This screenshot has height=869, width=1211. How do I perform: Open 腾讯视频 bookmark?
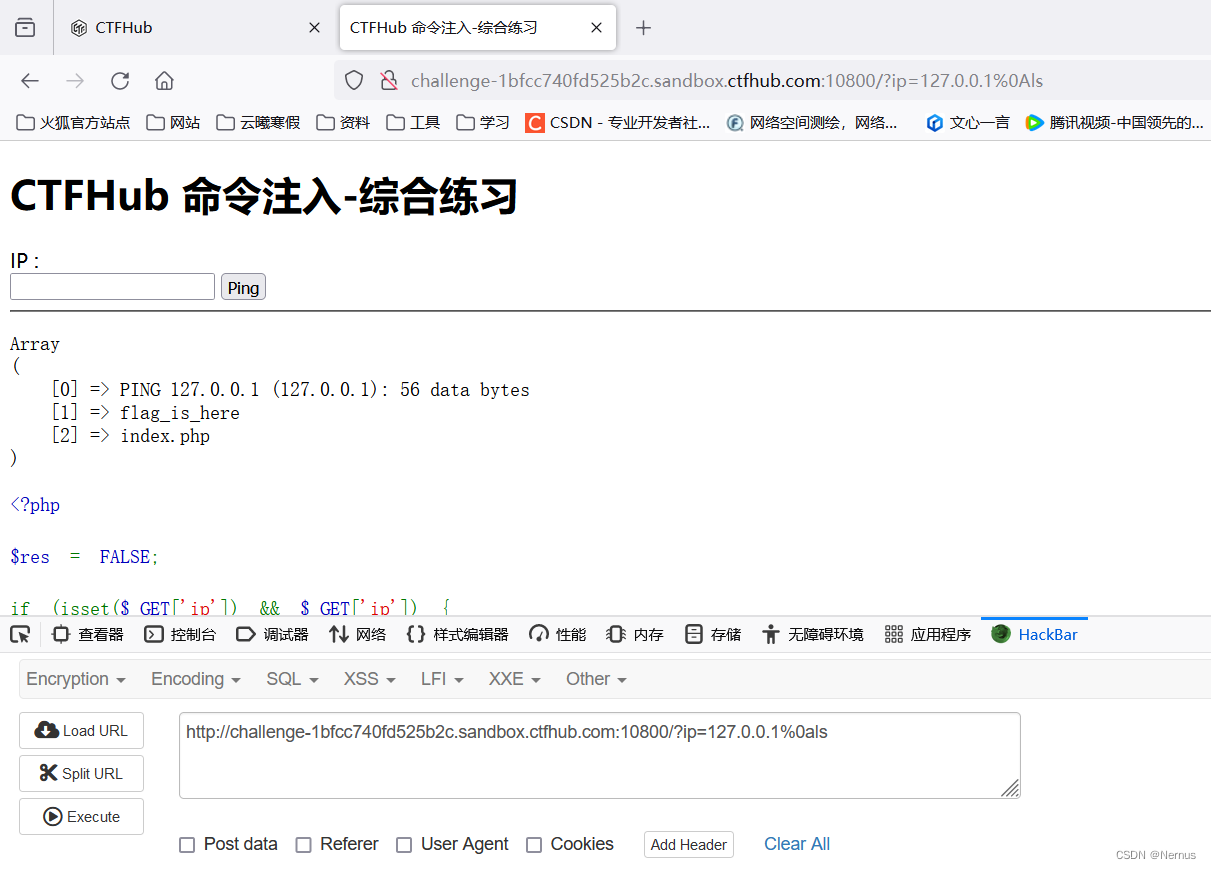pos(1114,122)
